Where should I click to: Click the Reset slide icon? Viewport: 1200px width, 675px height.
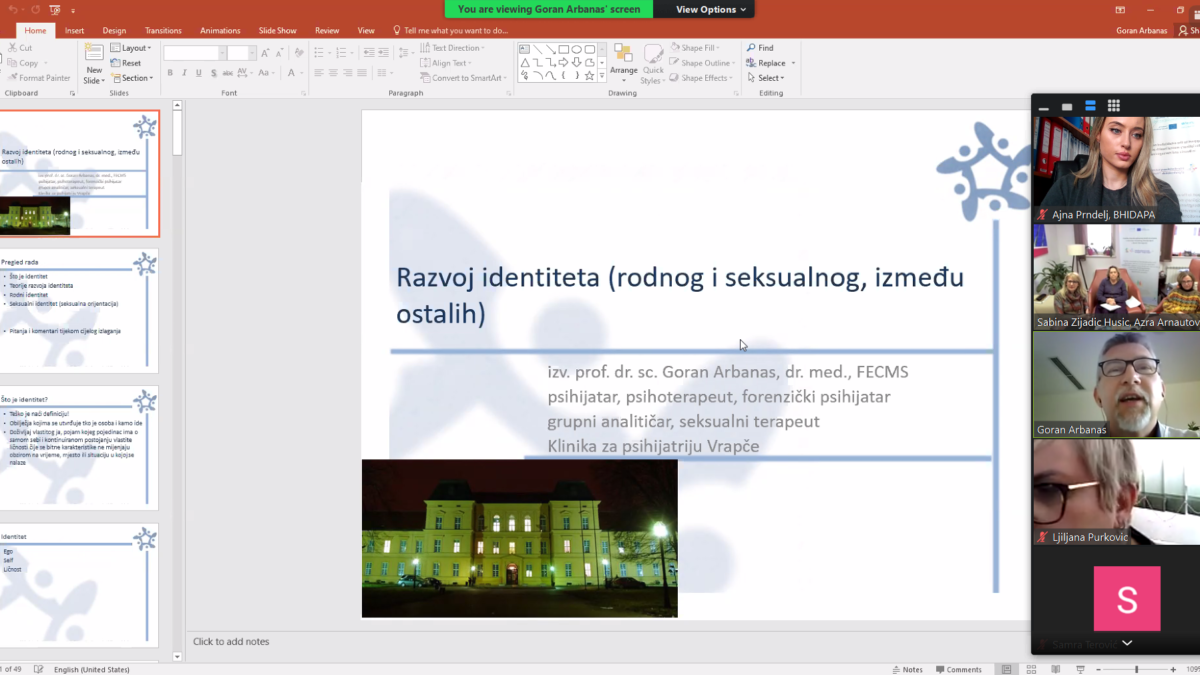116,63
